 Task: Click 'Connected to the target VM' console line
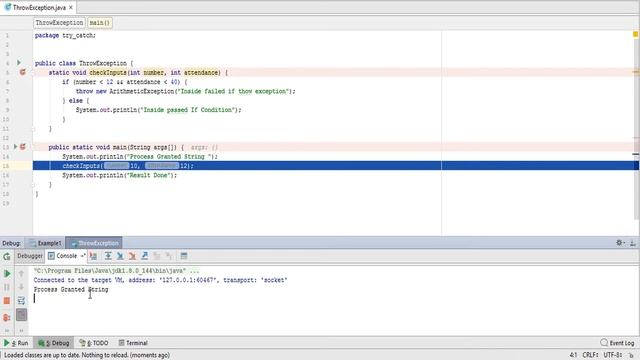160,280
